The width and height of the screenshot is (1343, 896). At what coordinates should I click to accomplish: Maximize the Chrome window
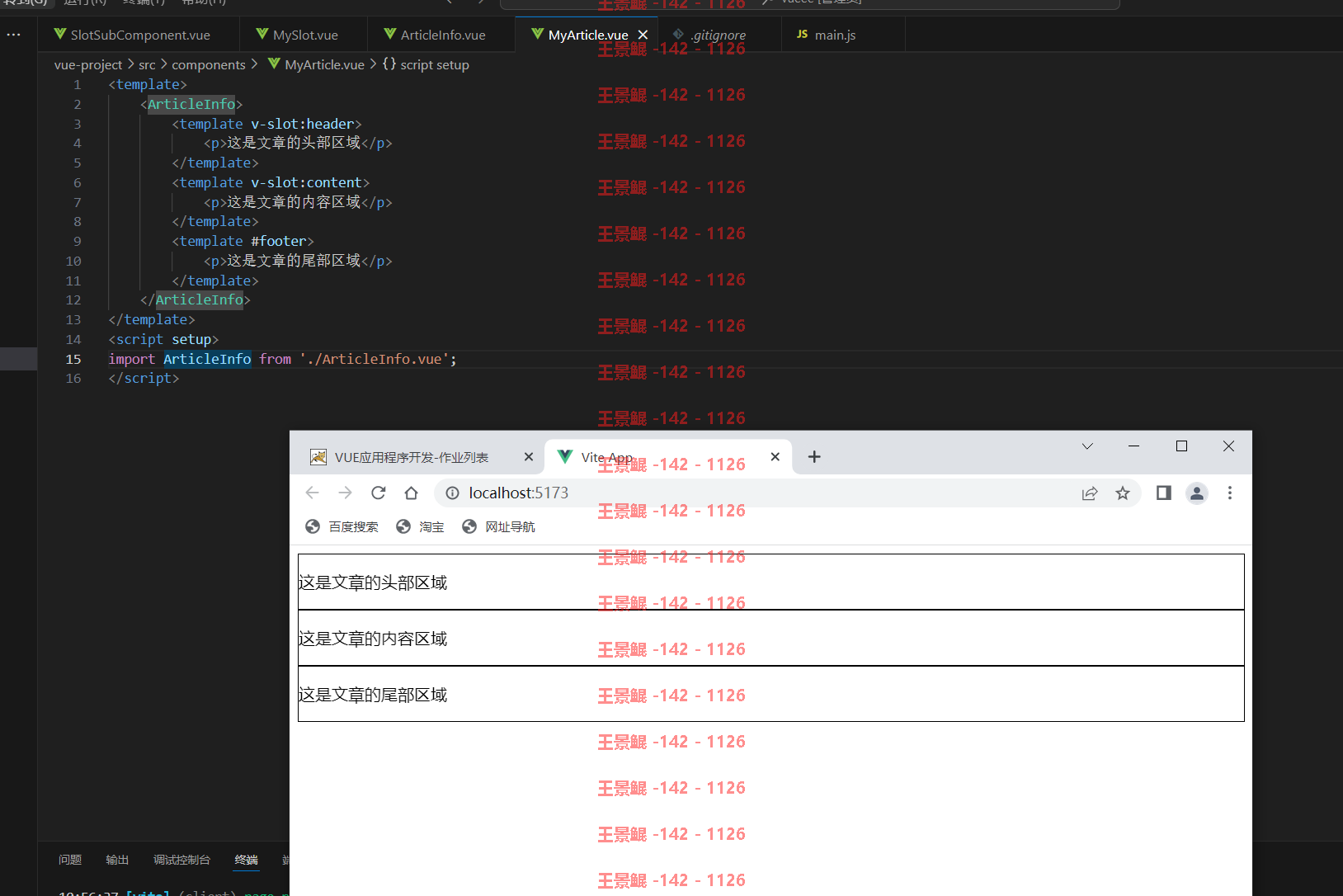click(1181, 446)
